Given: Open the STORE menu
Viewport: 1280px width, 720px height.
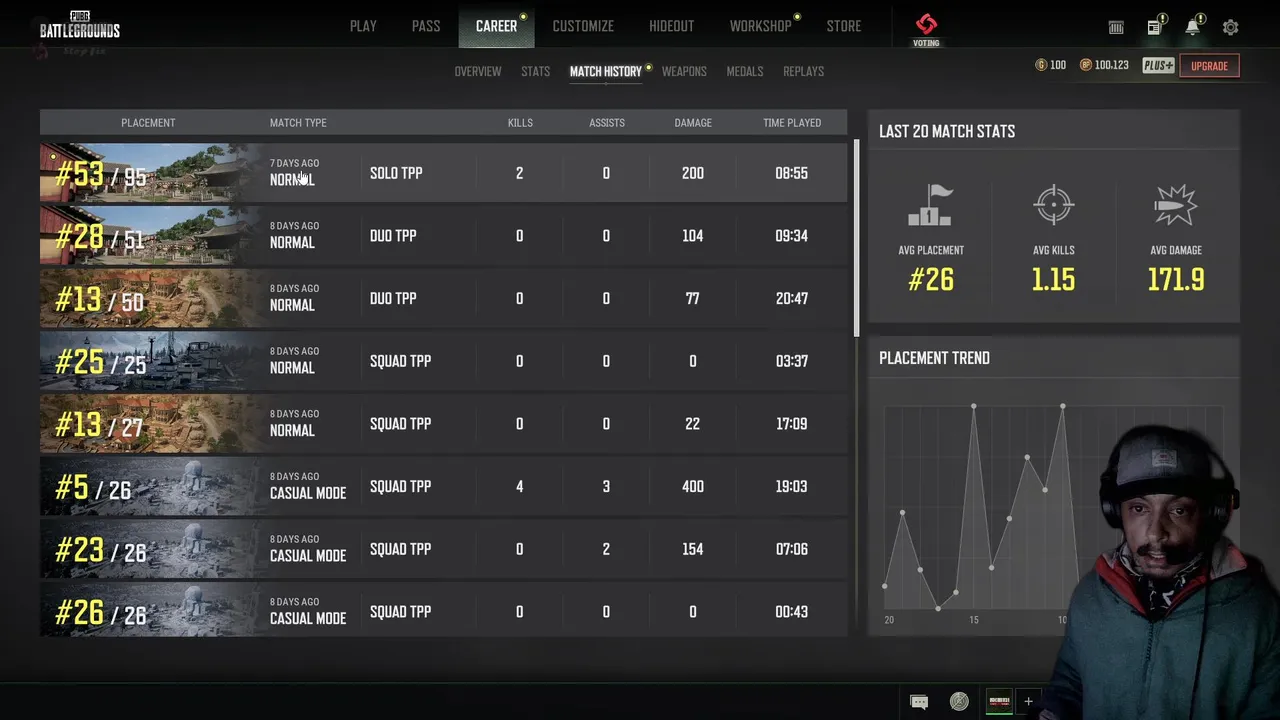Looking at the screenshot, I should pyautogui.click(x=844, y=26).
